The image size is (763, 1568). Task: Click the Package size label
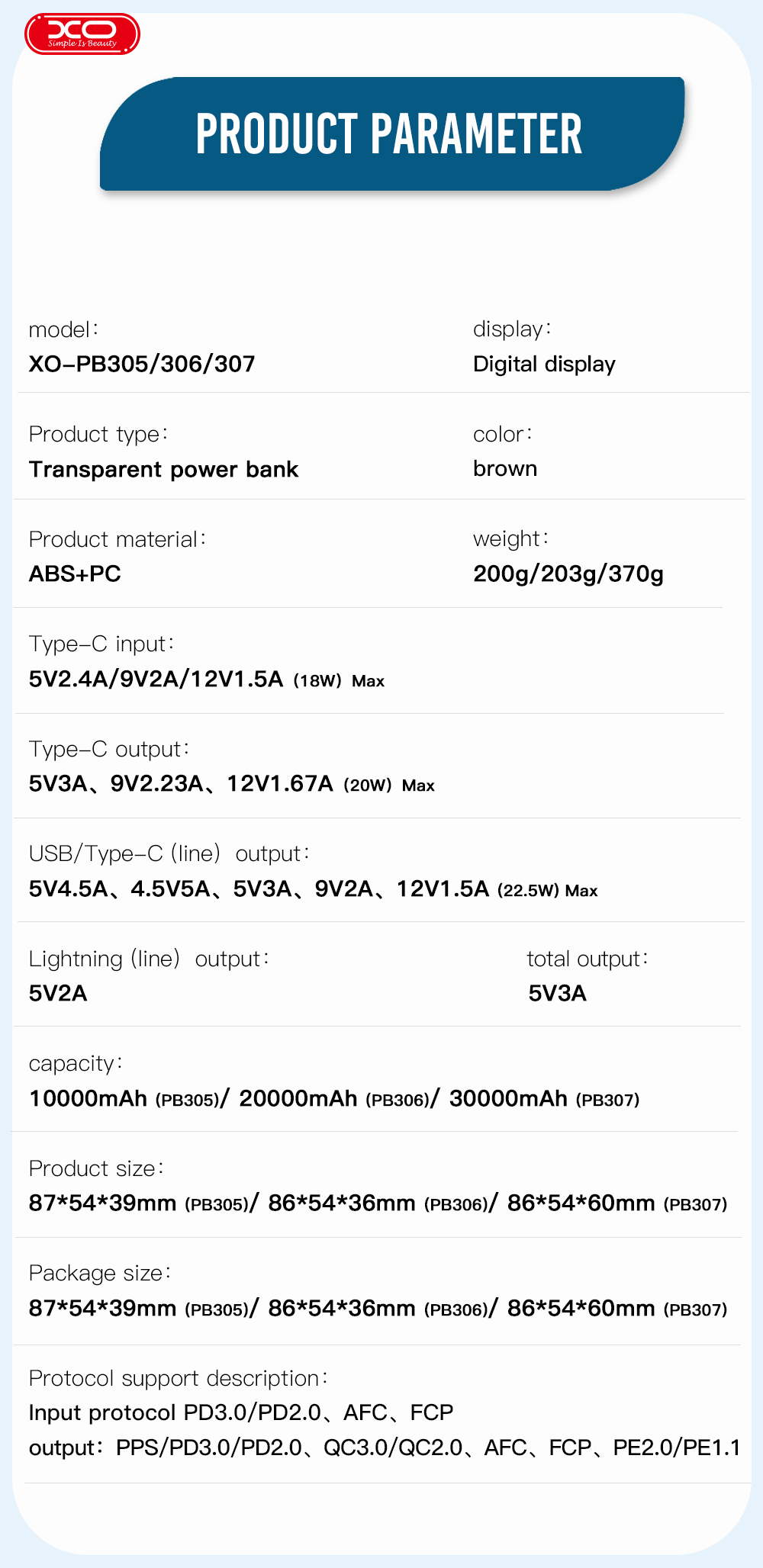pos(100,1273)
